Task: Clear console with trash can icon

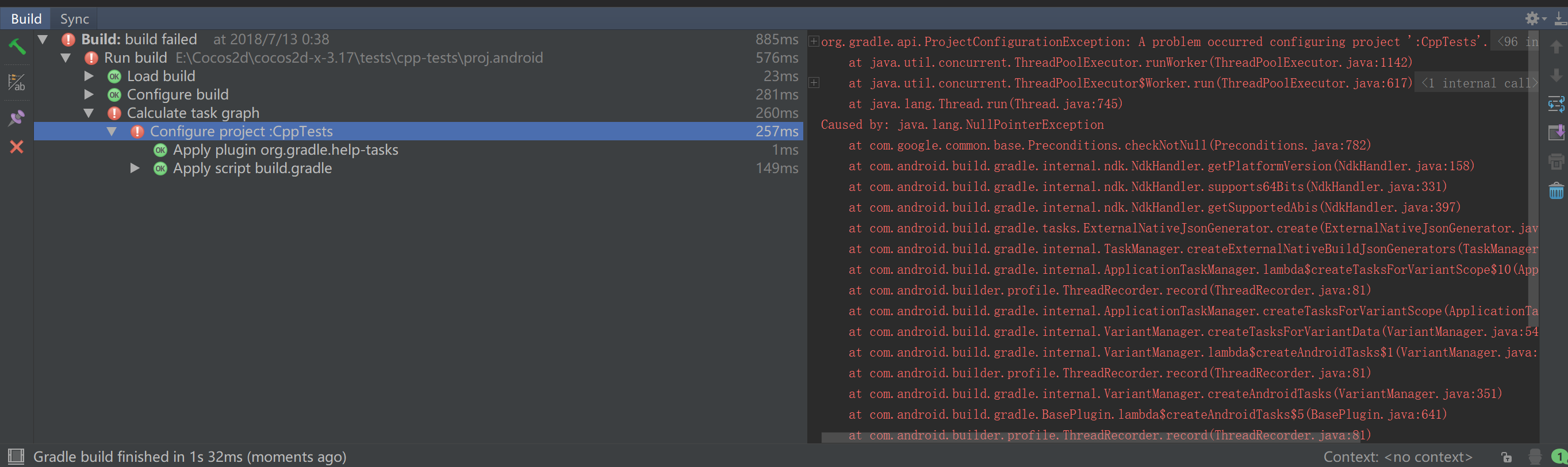Action: coord(1556,191)
